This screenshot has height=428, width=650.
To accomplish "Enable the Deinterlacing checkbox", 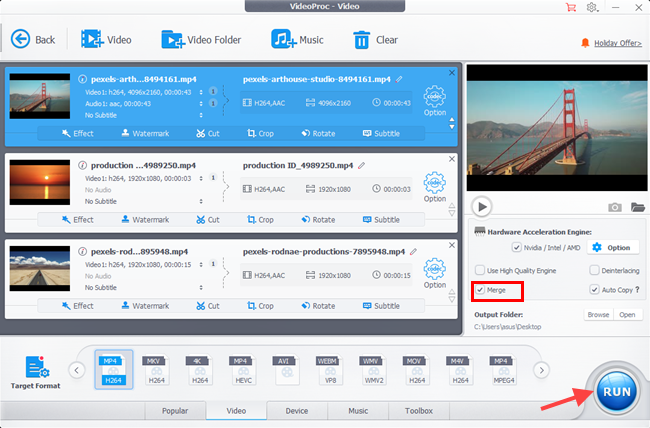I will click(x=594, y=270).
